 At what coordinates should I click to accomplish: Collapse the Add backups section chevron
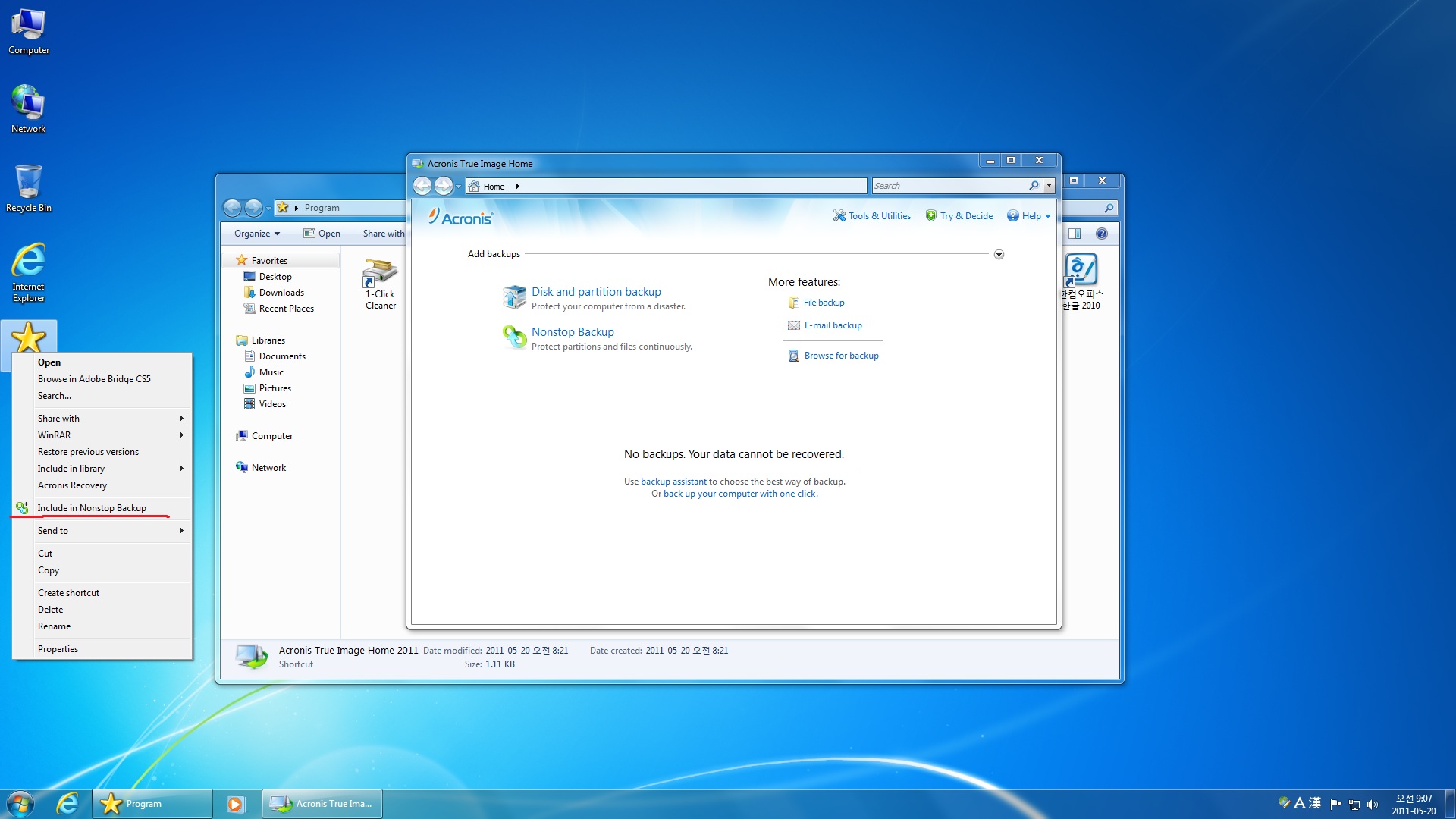(999, 255)
